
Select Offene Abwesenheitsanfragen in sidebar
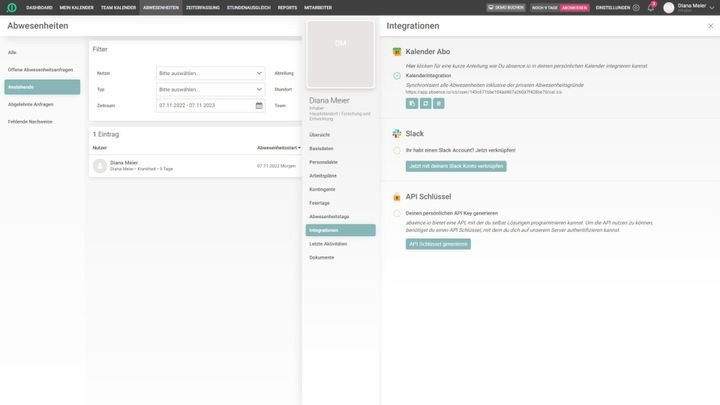(x=42, y=69)
